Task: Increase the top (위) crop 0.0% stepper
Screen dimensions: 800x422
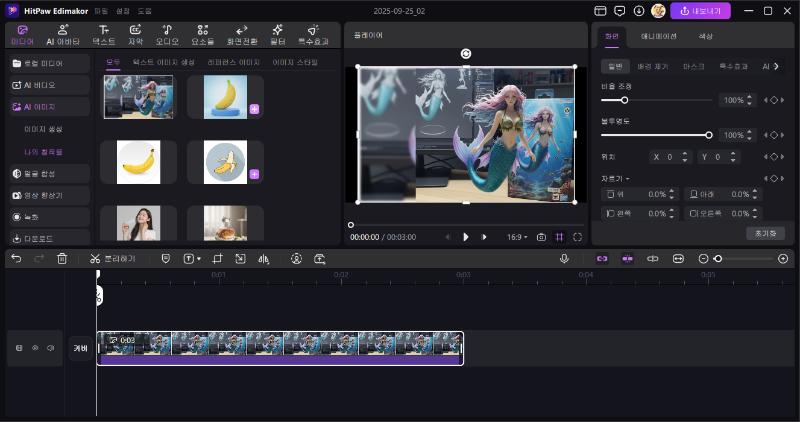Action: (x=671, y=191)
